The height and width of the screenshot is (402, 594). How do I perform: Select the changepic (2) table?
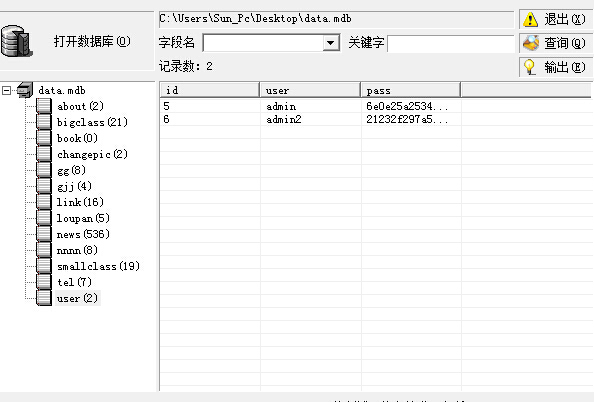pyautogui.click(x=92, y=155)
